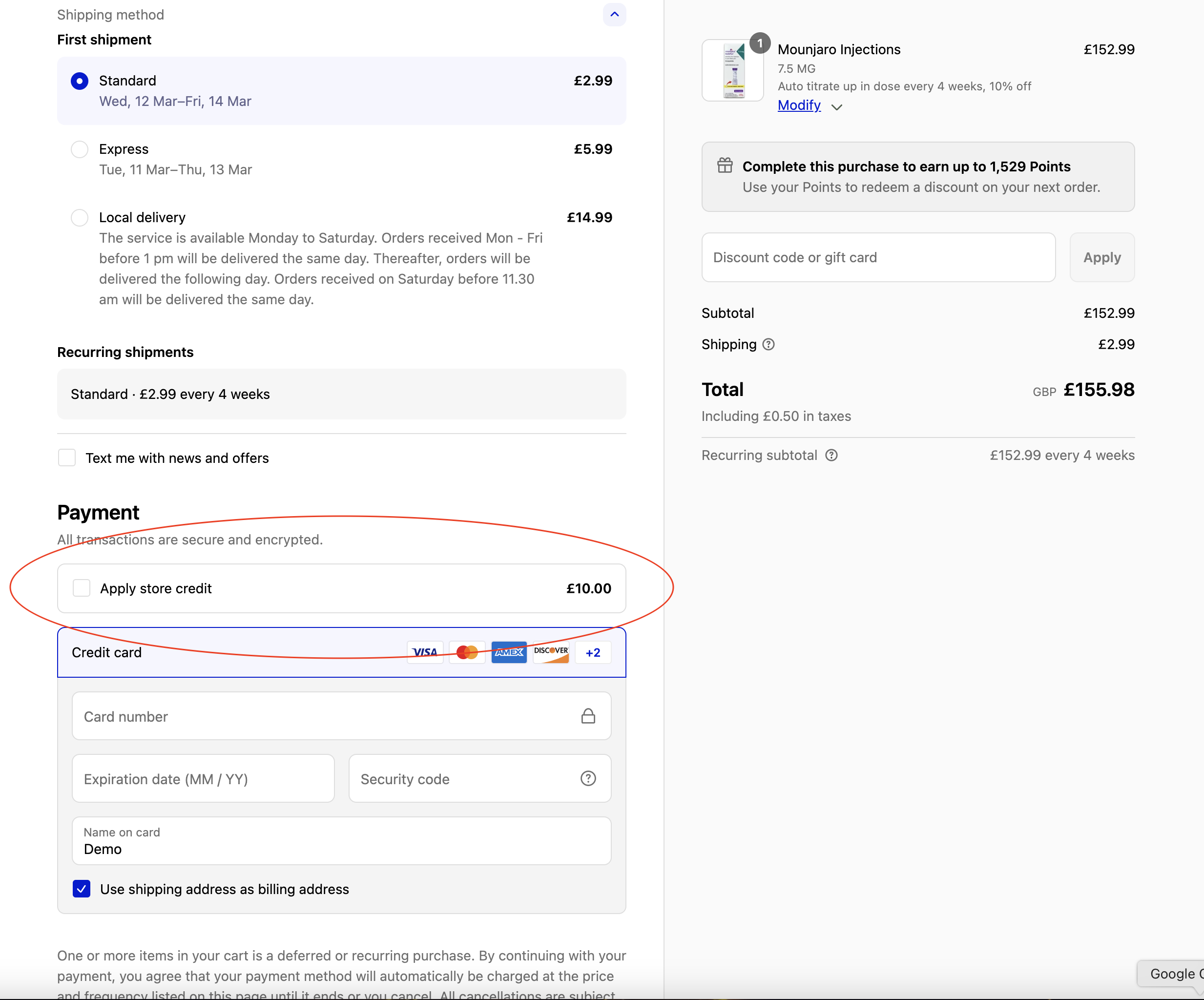Click the Payment section heading
This screenshot has height=1000, width=1204.
[x=98, y=513]
